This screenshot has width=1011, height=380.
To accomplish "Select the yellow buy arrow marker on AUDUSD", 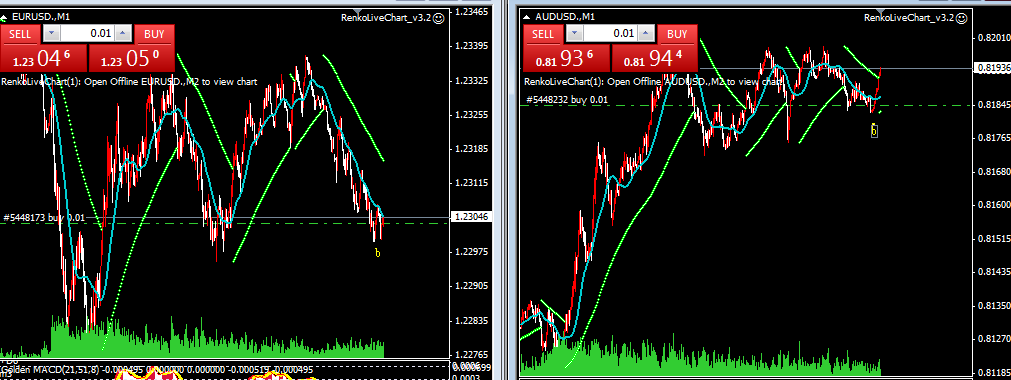I will (x=874, y=131).
